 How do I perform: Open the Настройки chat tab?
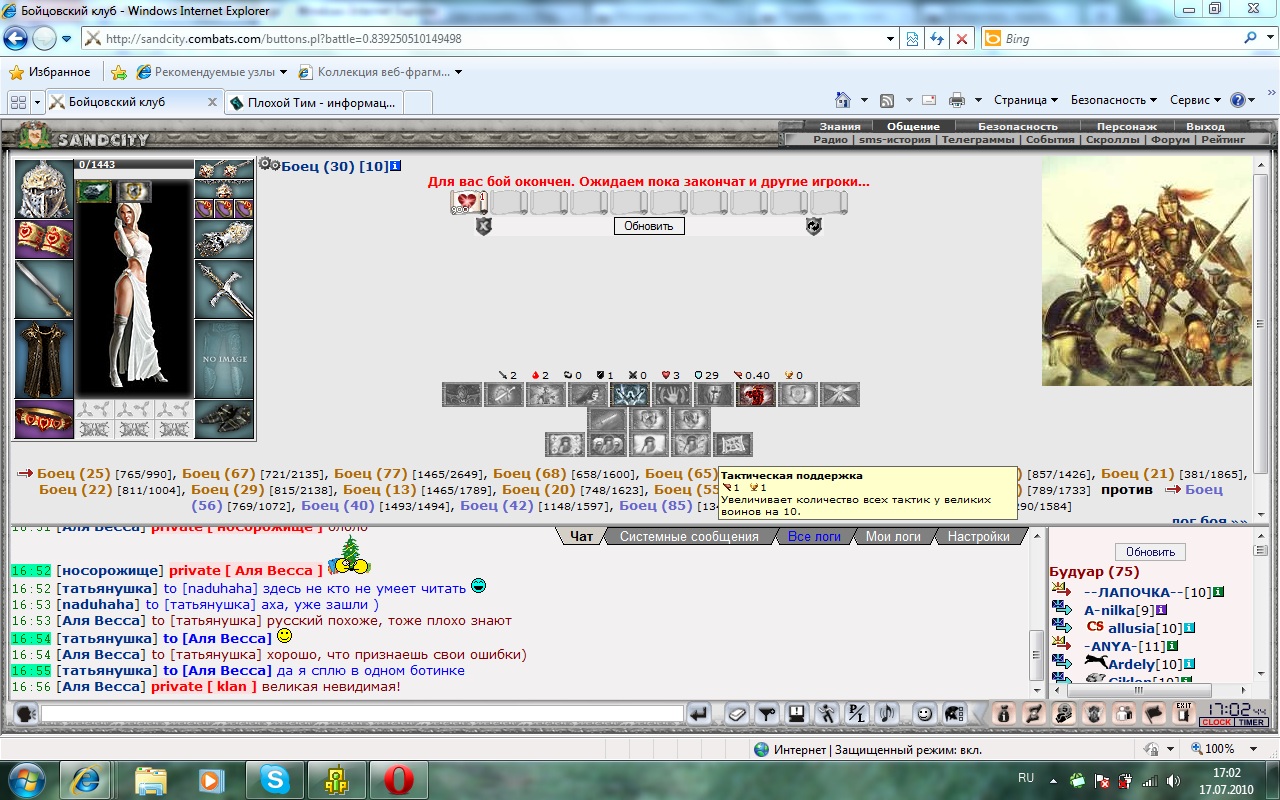pyautogui.click(x=978, y=537)
